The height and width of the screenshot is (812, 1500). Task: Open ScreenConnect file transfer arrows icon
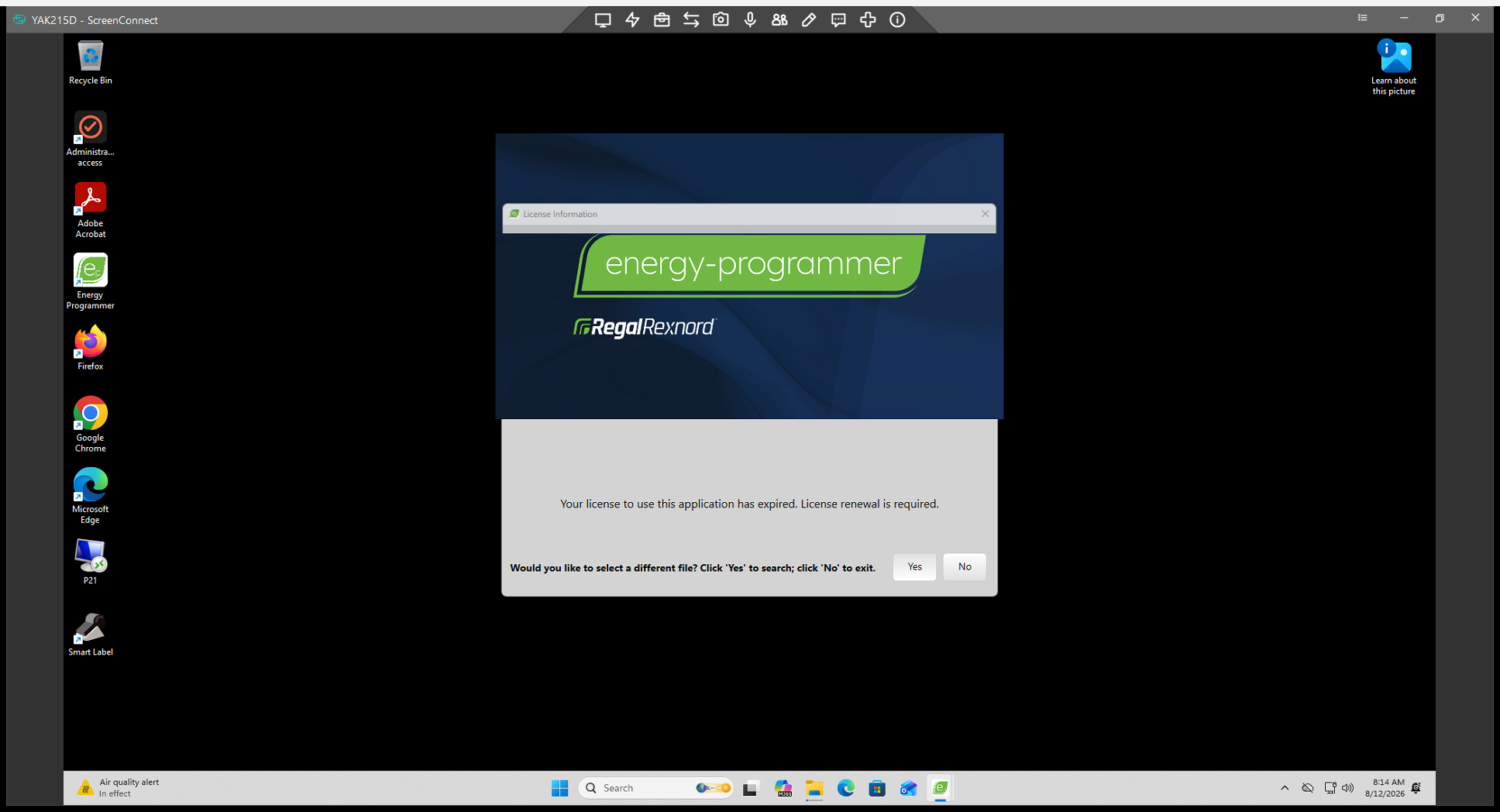click(x=691, y=20)
